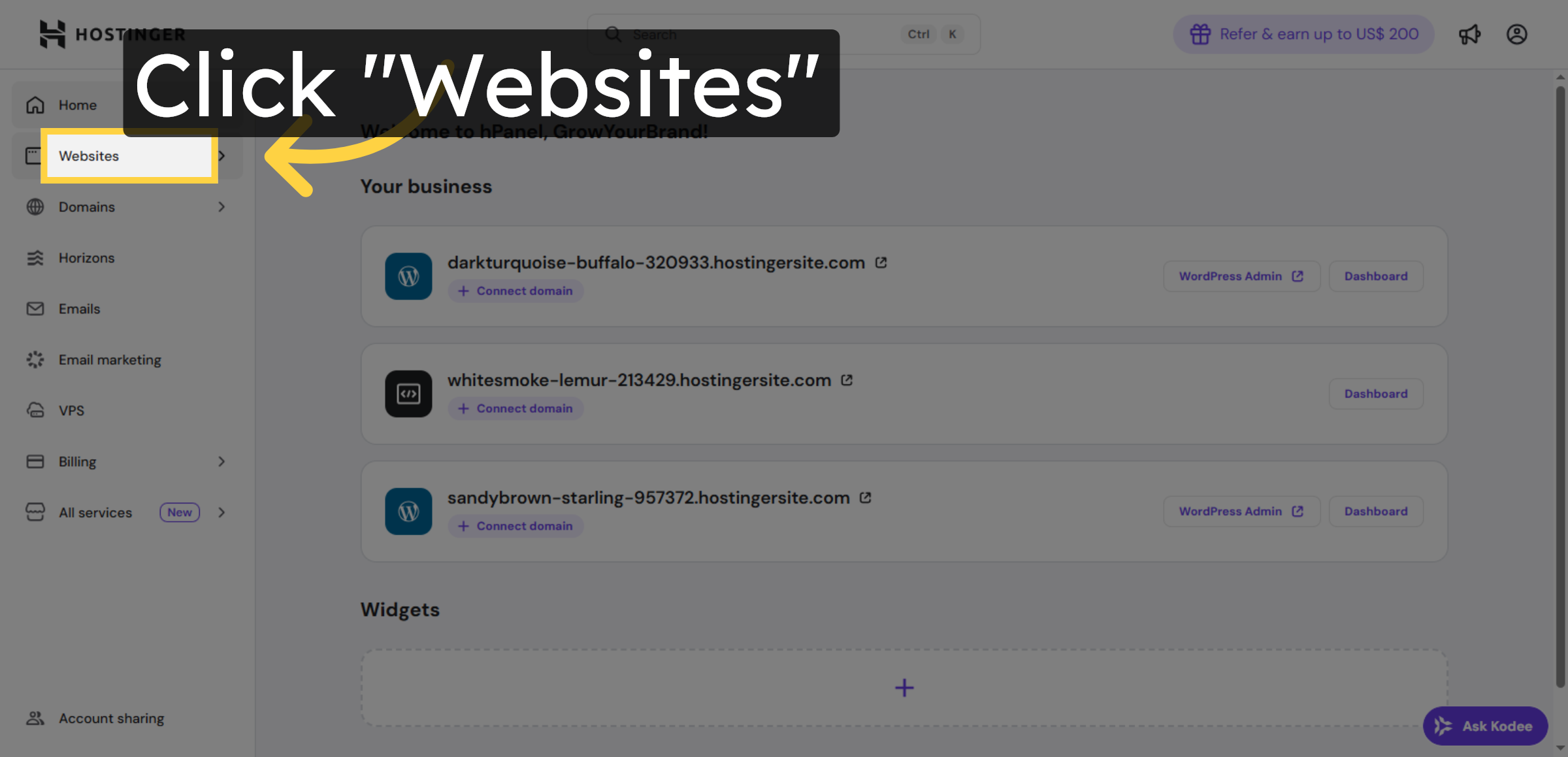Click the search magnifier icon
This screenshot has height=757, width=1568.
click(x=613, y=34)
